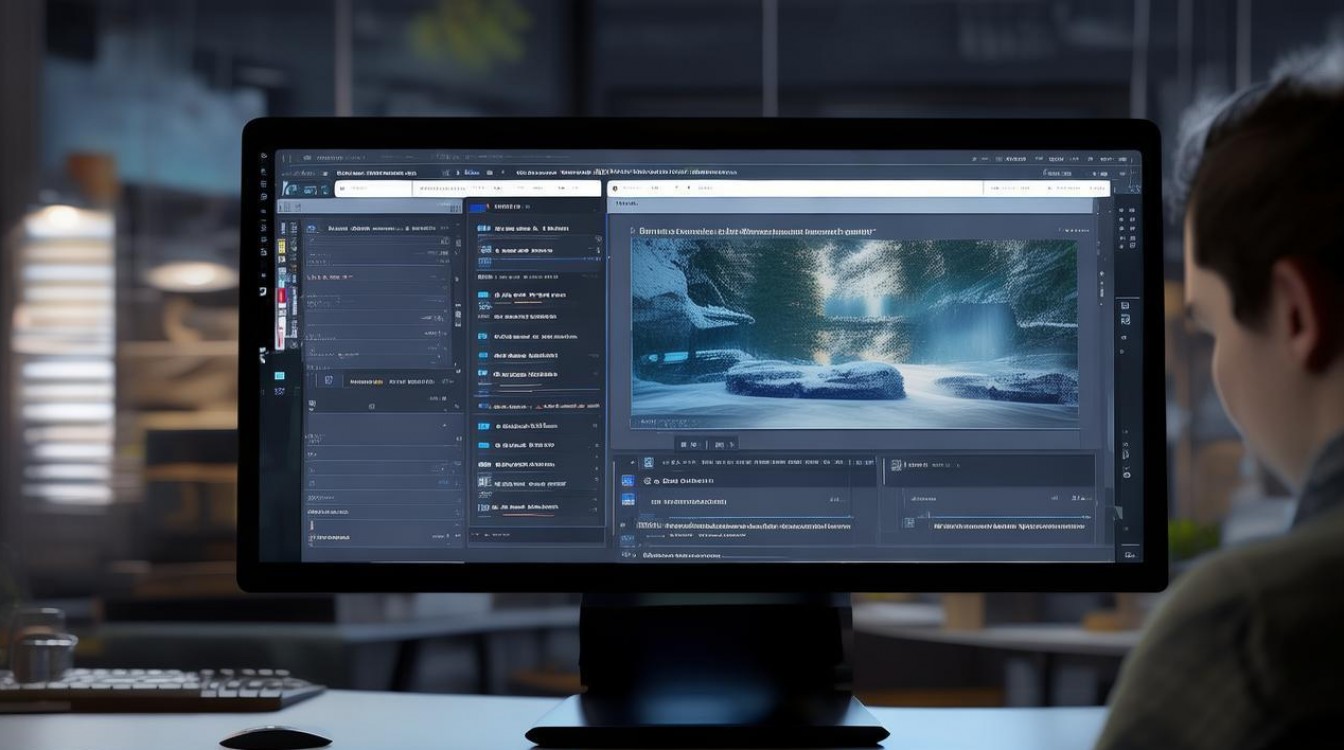1344x750 pixels.
Task: Click the stacked icon pair on the right edge sidebar
Action: tap(1124, 312)
